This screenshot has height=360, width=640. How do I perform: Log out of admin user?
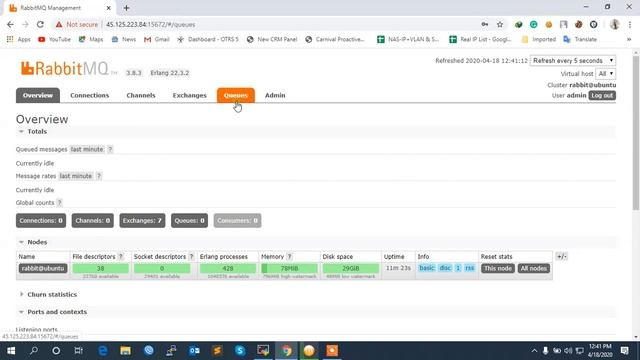[x=602, y=95]
